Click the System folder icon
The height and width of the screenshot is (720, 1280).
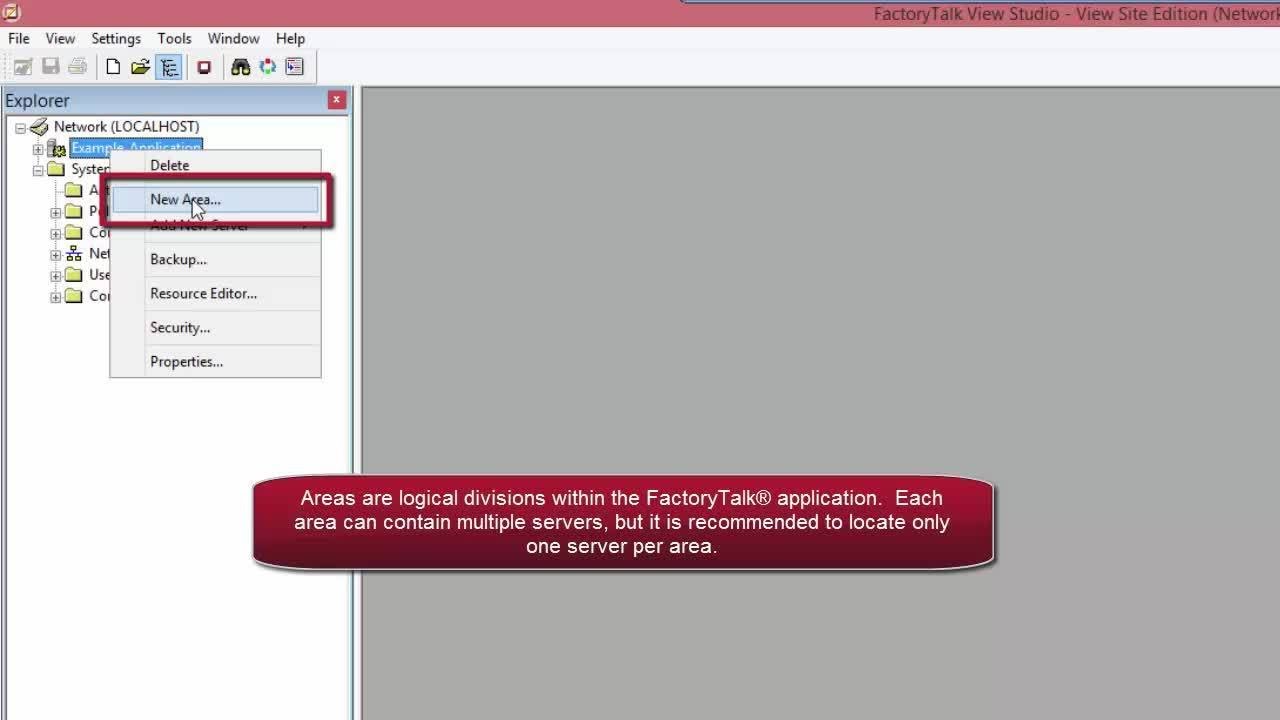pyautogui.click(x=56, y=169)
